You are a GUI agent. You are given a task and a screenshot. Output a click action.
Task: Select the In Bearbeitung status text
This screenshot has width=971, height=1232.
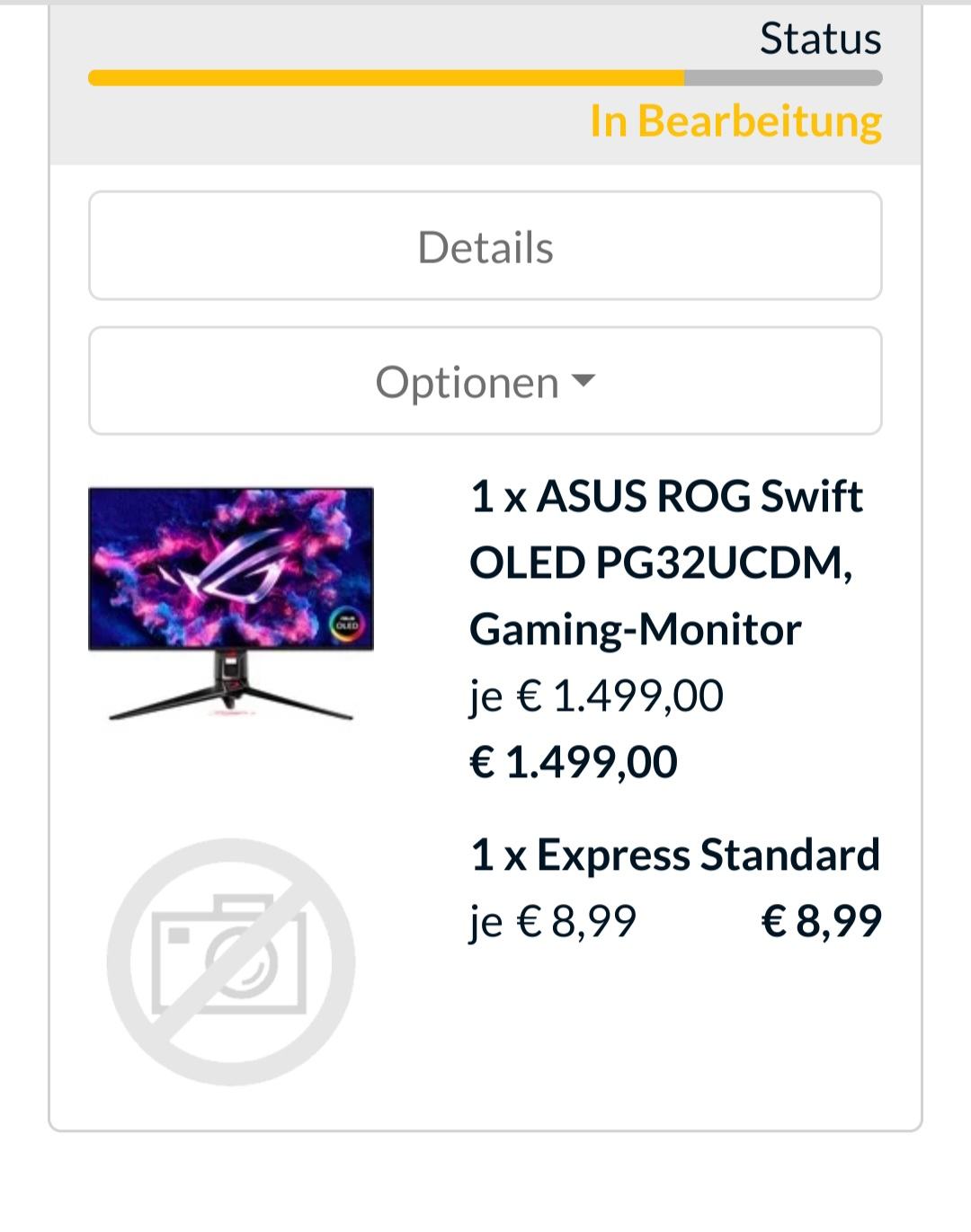[x=735, y=121]
